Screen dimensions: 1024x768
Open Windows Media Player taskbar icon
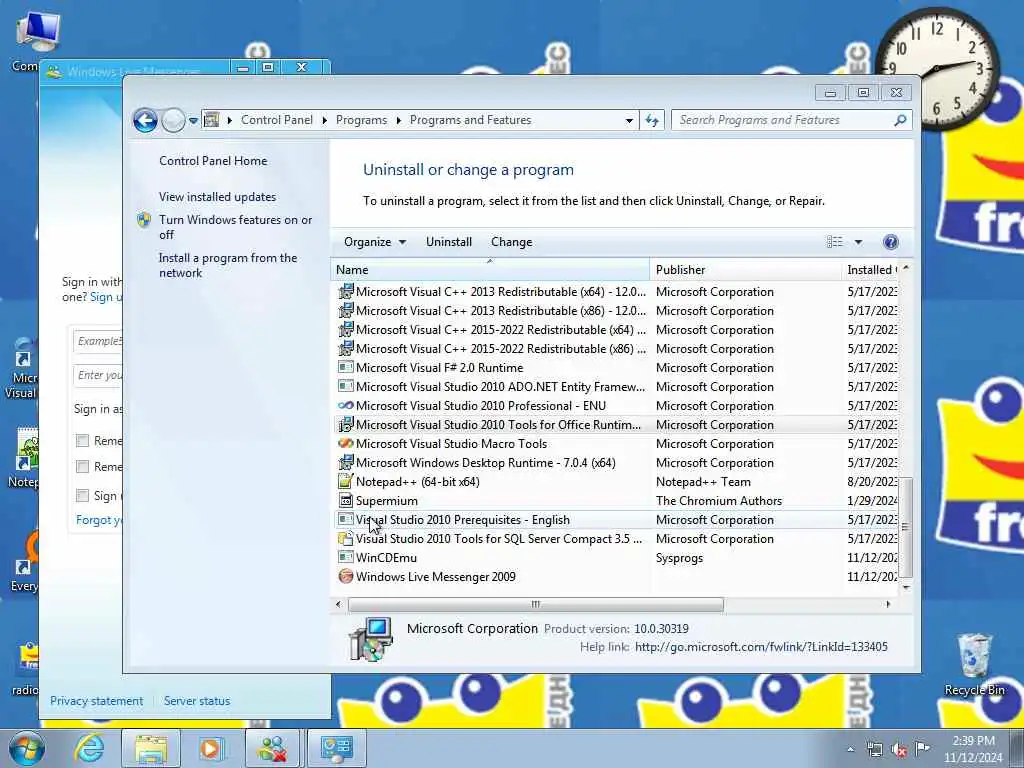tap(211, 748)
